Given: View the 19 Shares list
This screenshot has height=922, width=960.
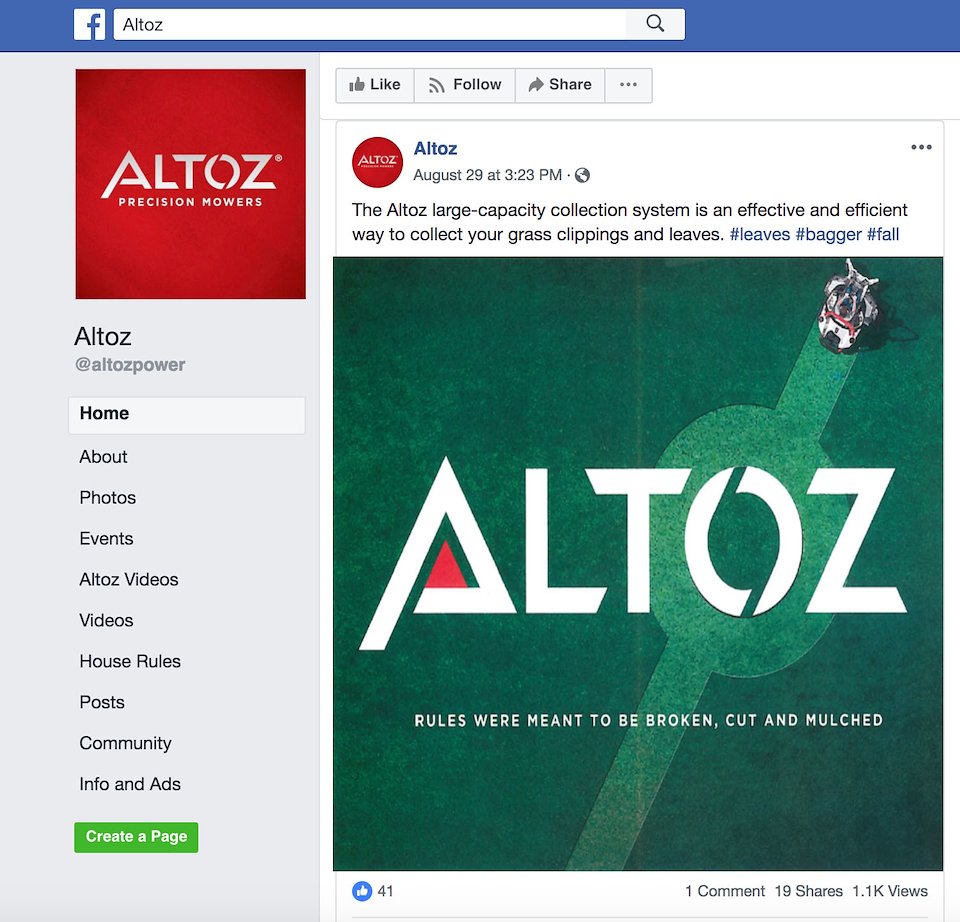Looking at the screenshot, I should (x=808, y=891).
